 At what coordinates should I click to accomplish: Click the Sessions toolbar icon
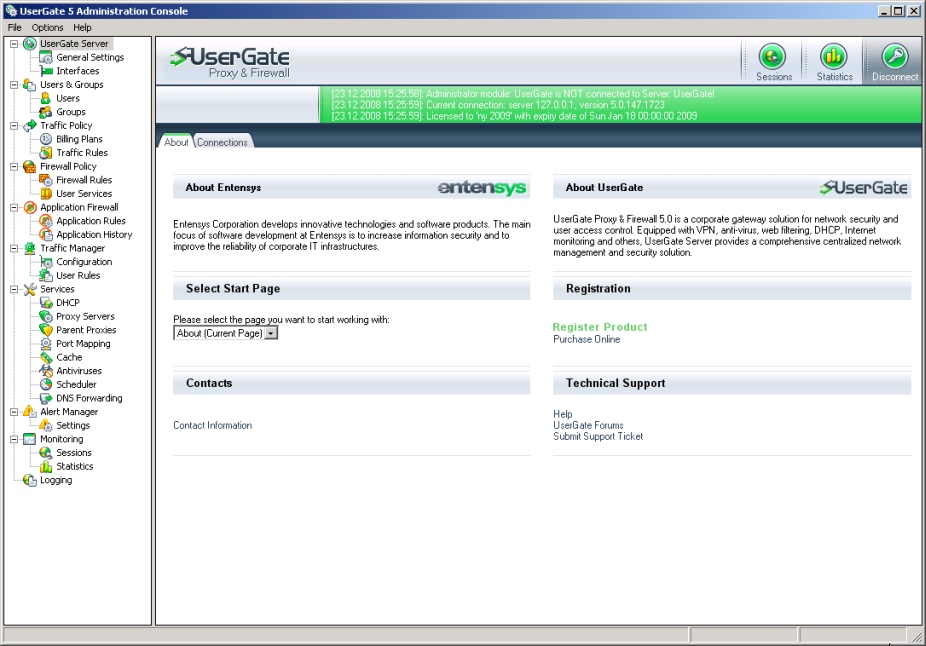tap(772, 58)
